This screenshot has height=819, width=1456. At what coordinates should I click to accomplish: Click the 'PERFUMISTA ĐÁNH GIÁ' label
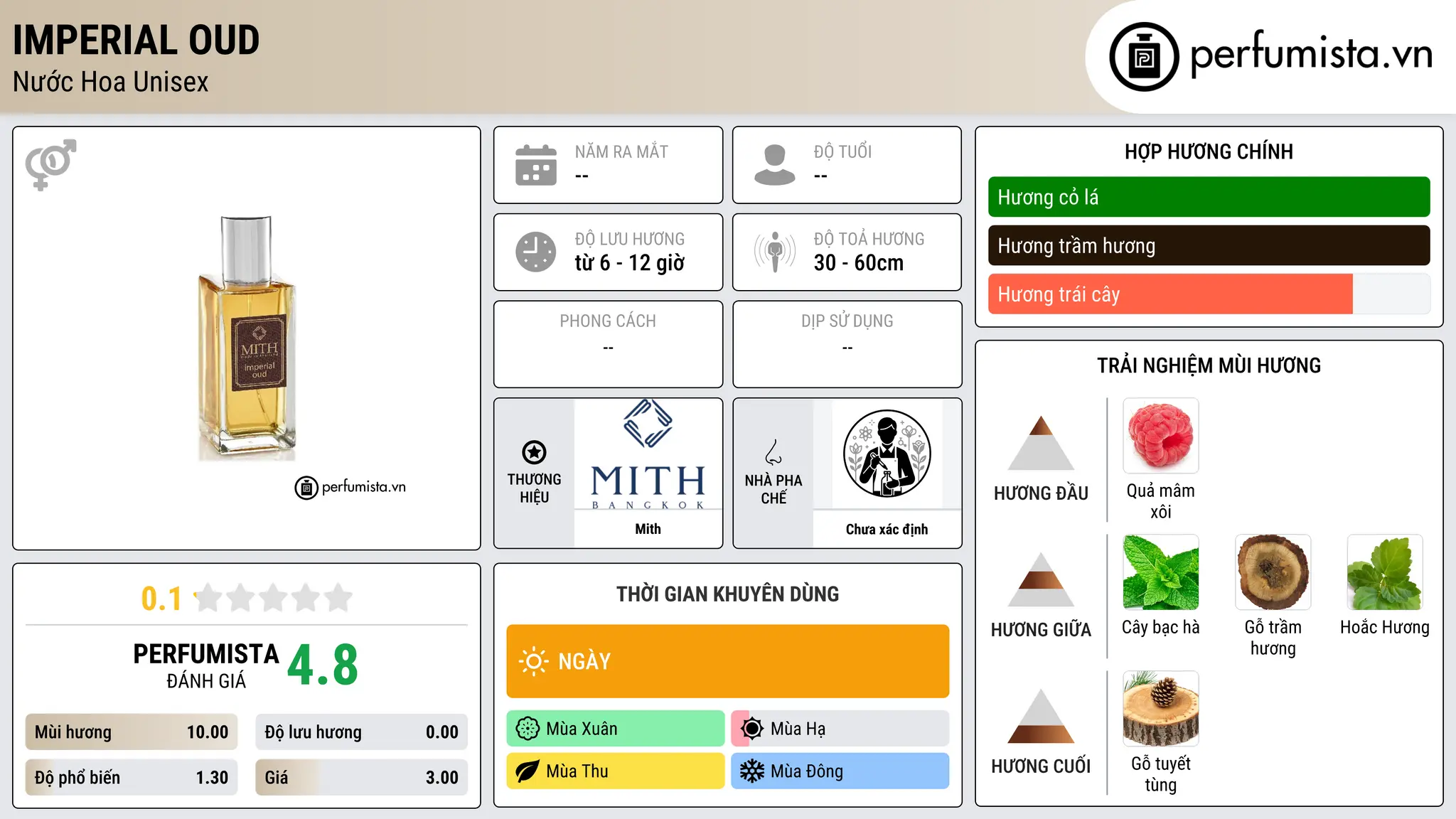coord(206,666)
